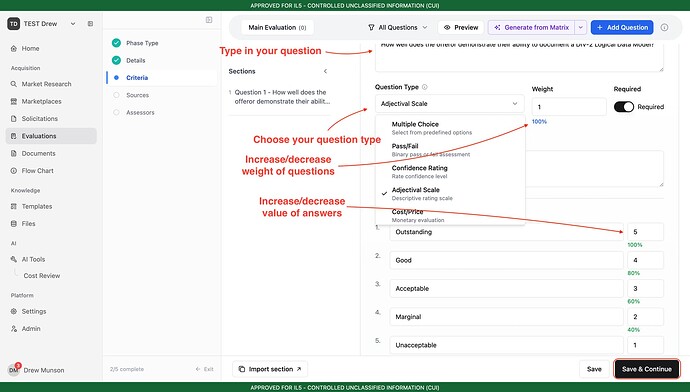Choose Multiple Choice question type

[450, 128]
